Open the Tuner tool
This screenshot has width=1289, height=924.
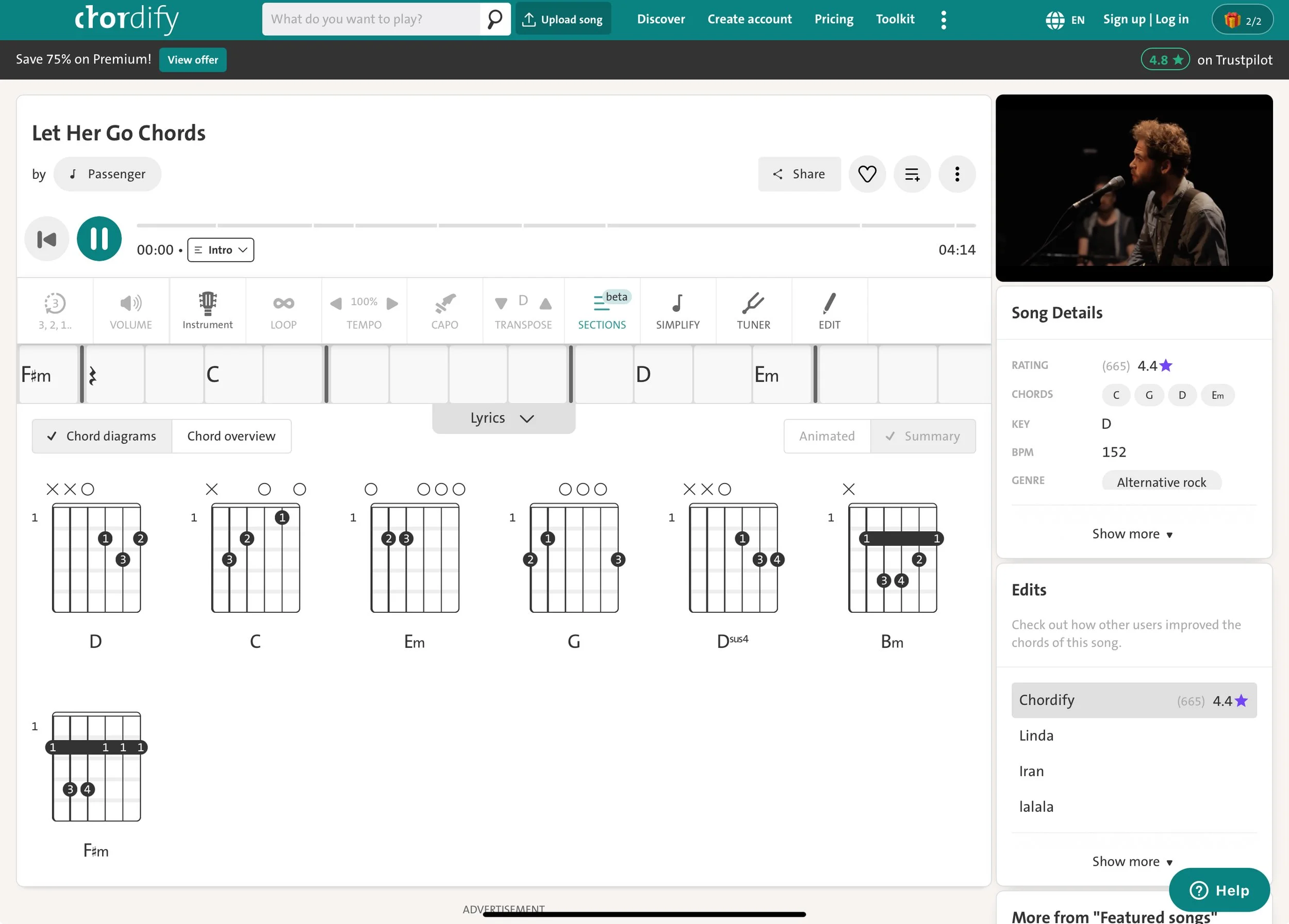(x=753, y=310)
